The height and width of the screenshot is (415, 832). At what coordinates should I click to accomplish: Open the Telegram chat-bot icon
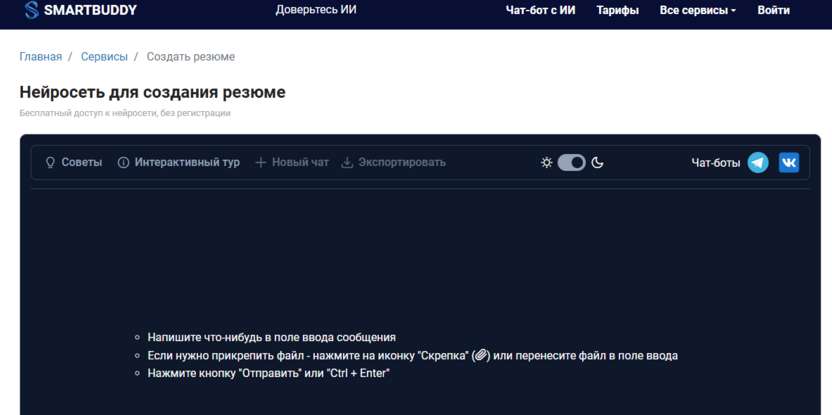[758, 162]
